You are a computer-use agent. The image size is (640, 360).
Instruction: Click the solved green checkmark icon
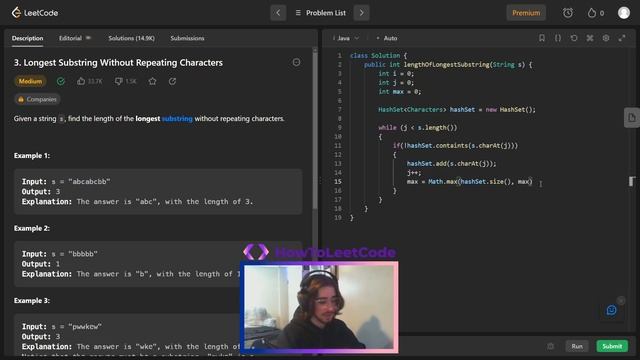coord(61,81)
